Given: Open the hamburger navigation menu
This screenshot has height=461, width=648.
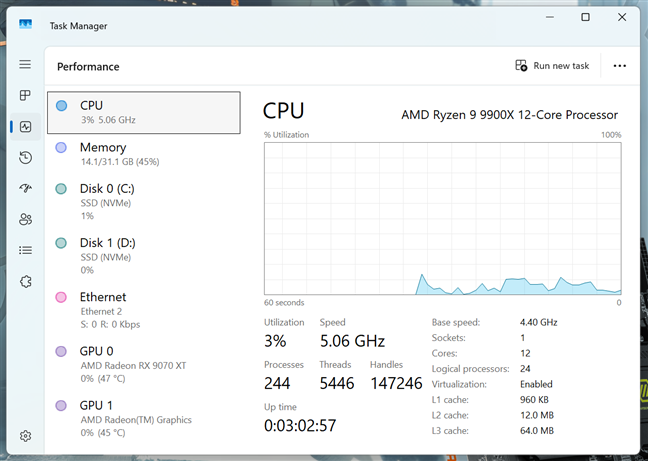Looking at the screenshot, I should point(25,64).
